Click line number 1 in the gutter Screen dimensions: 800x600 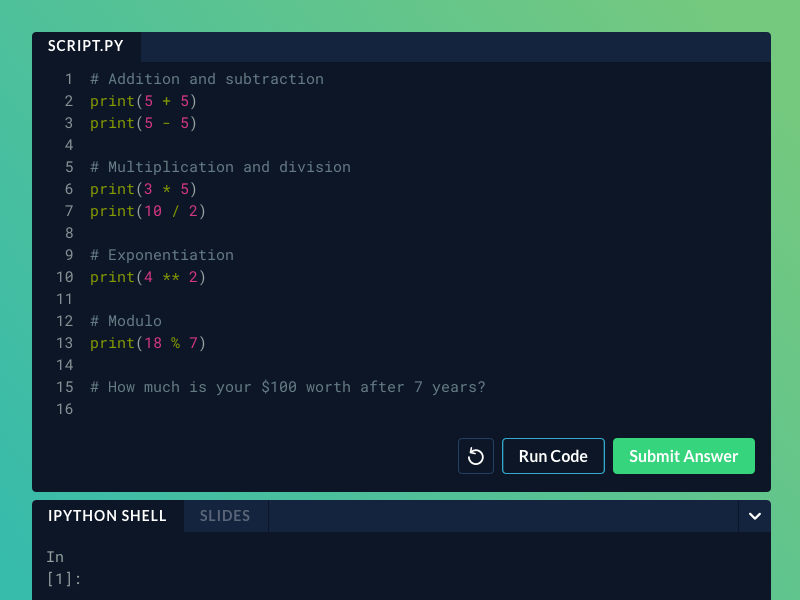click(68, 79)
